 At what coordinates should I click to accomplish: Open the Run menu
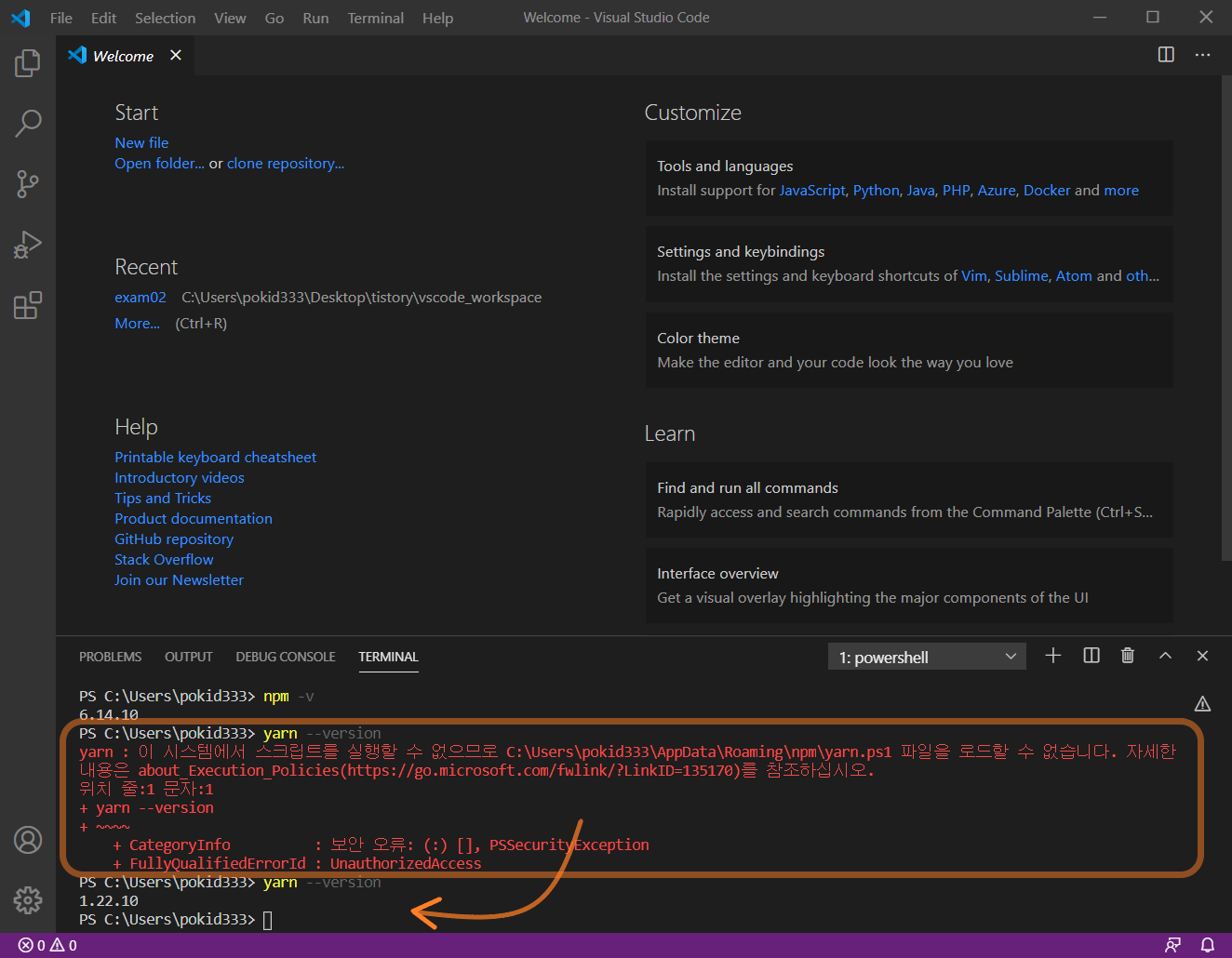[315, 18]
